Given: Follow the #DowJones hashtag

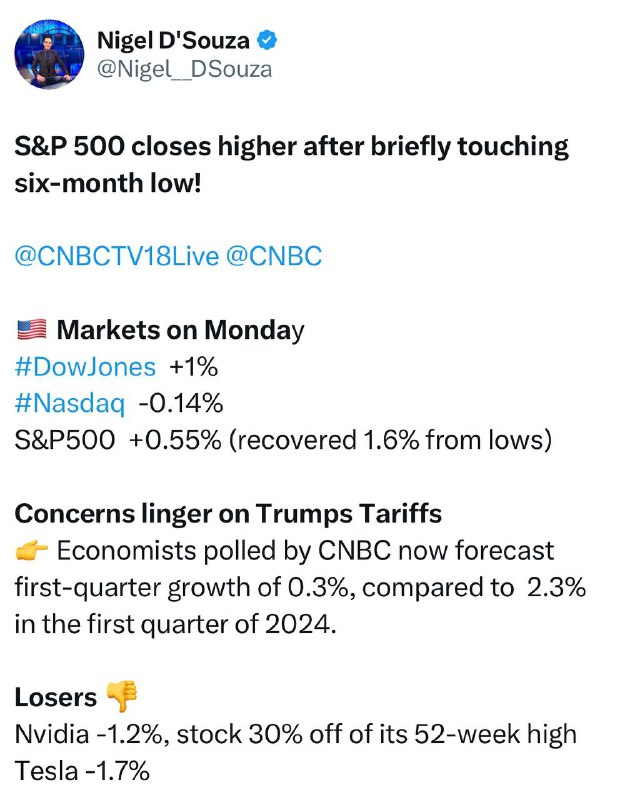Looking at the screenshot, I should pos(85,367).
